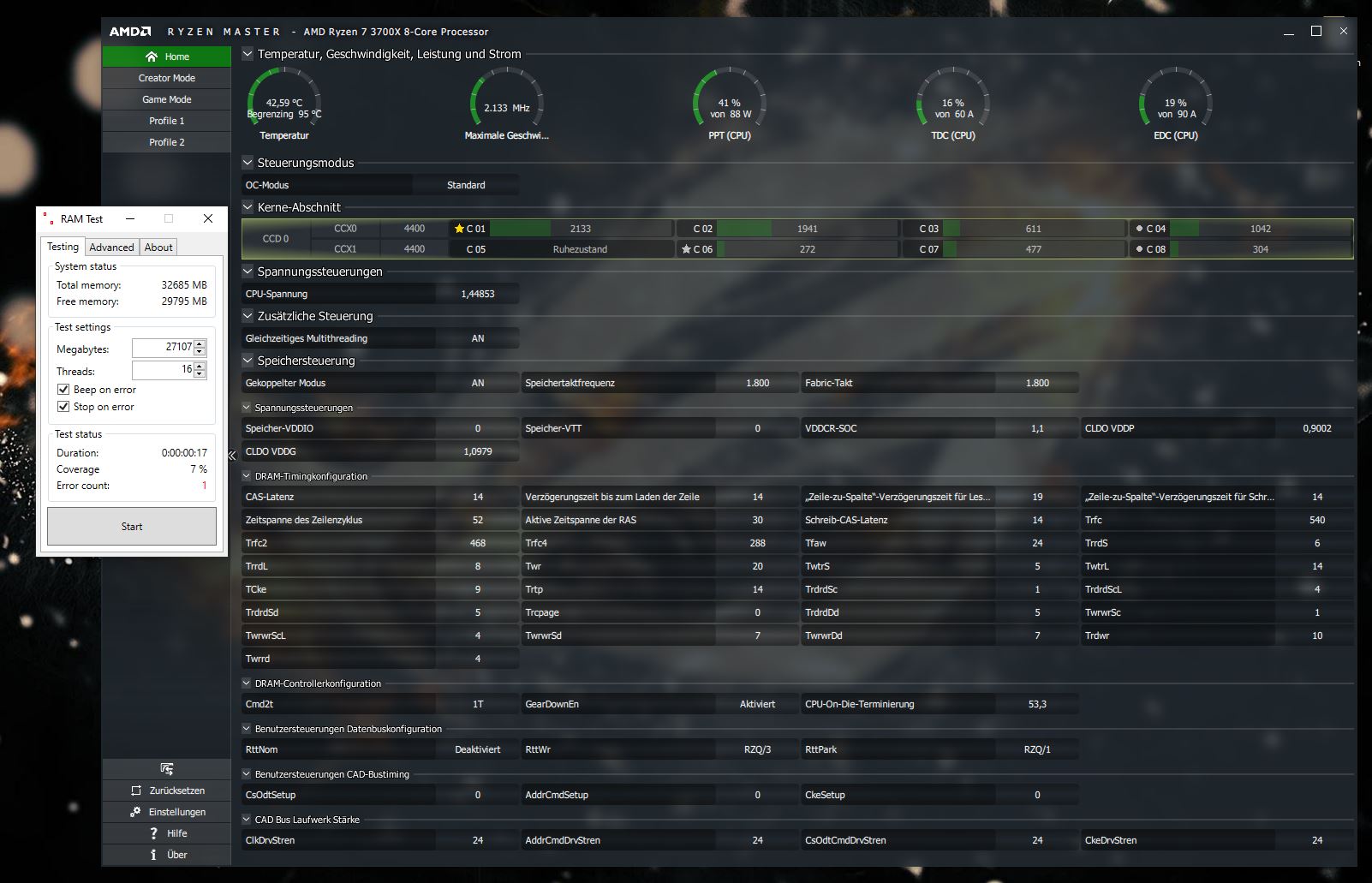Click the gold star on core C 01

[459, 229]
